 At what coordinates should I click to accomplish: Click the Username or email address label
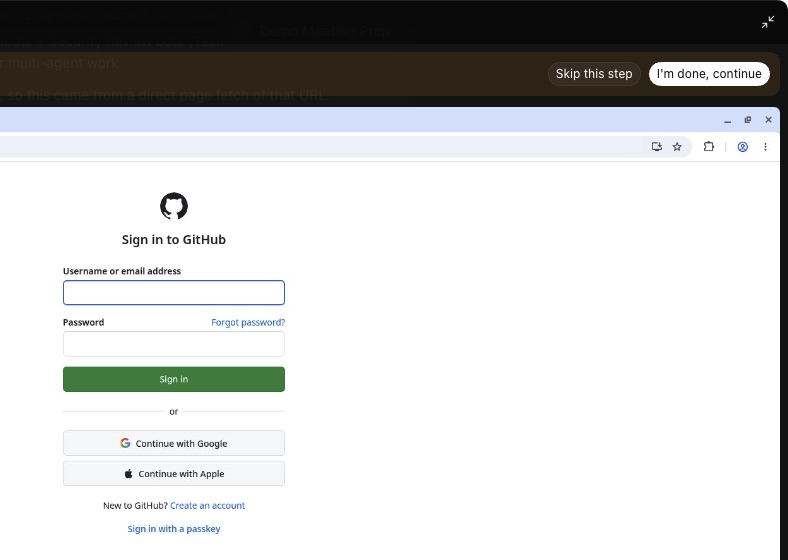click(x=122, y=271)
